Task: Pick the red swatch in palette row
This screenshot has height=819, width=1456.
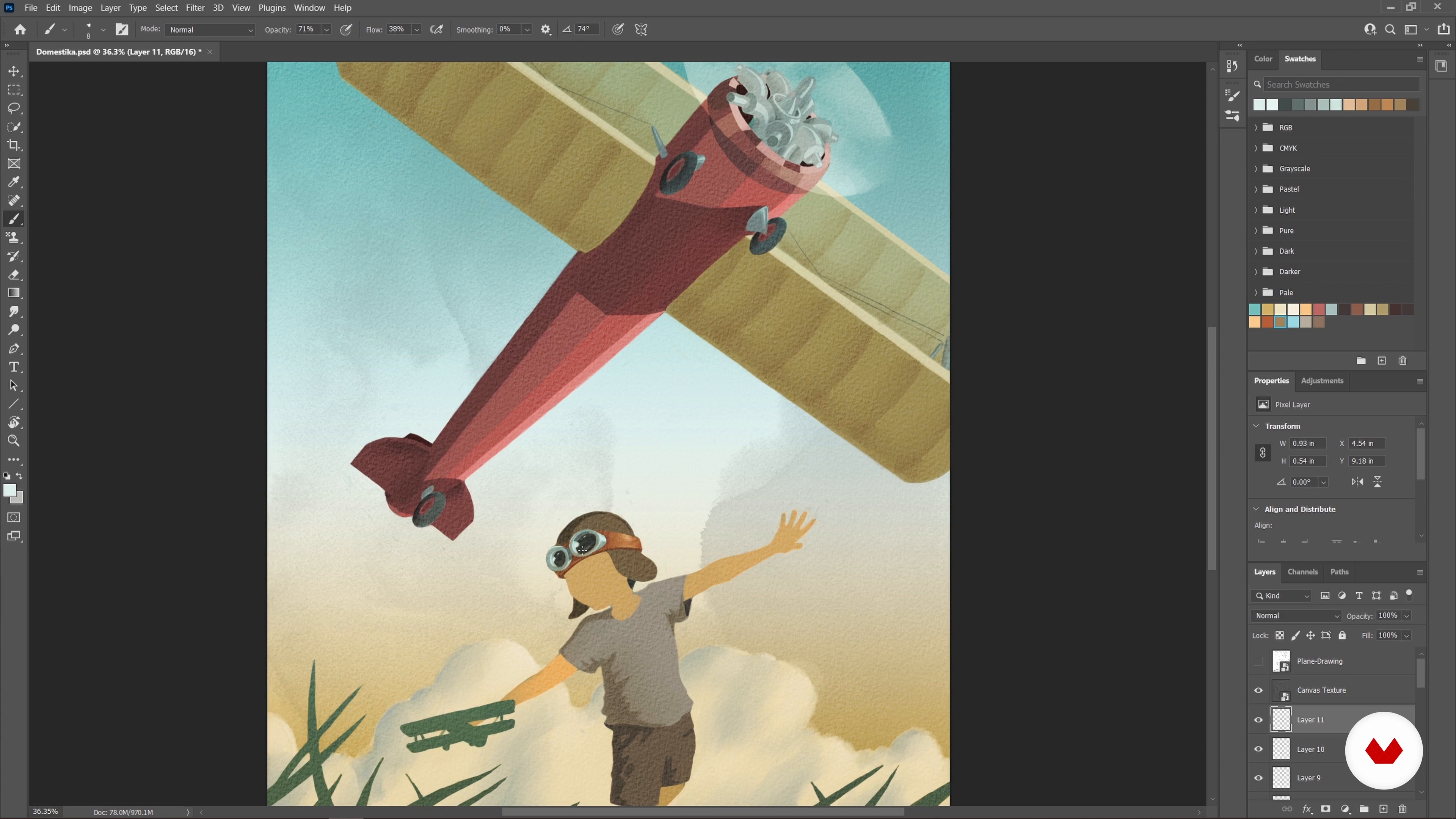Action: (1319, 309)
